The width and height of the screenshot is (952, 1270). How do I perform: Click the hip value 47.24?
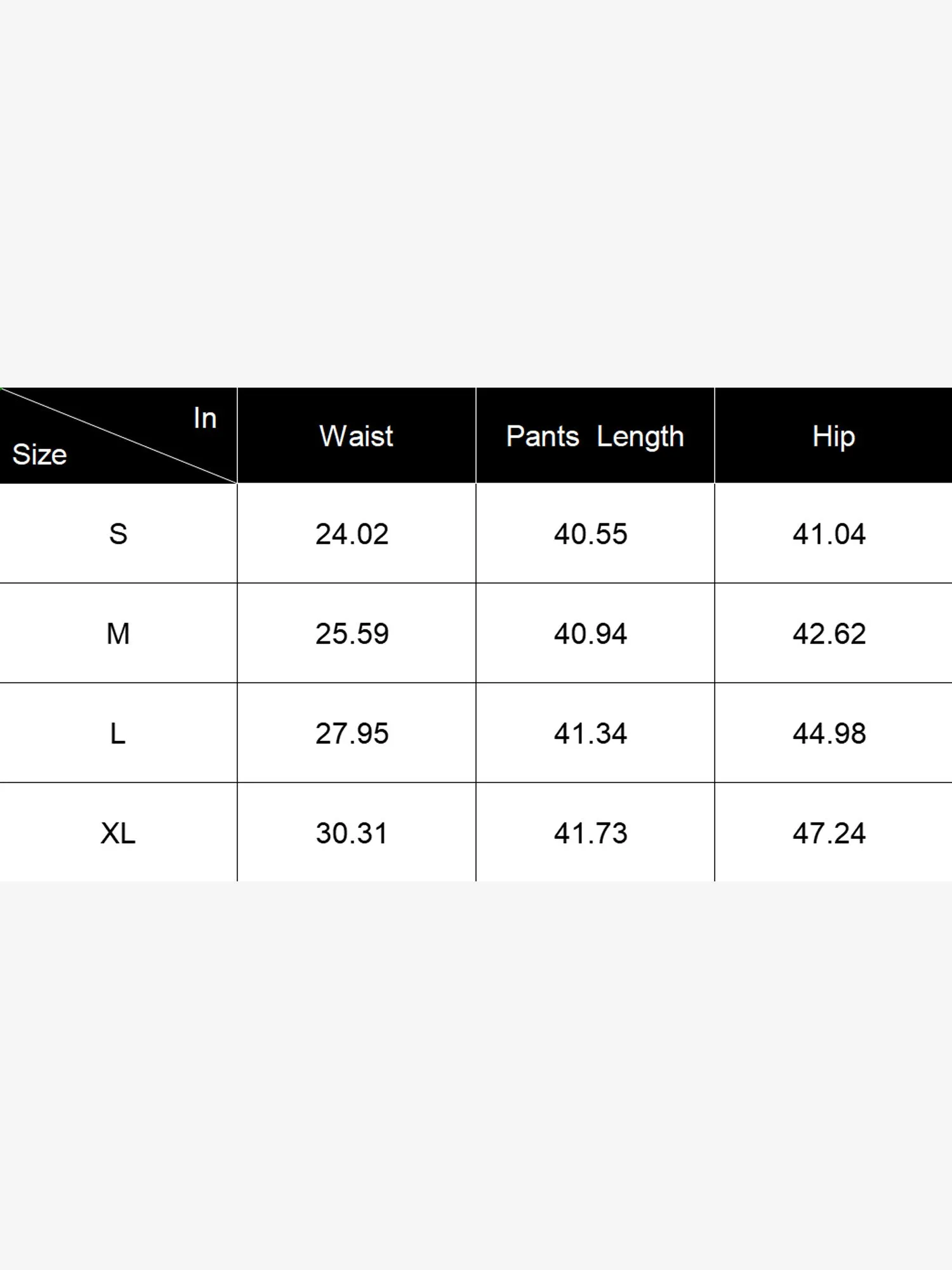tap(829, 833)
